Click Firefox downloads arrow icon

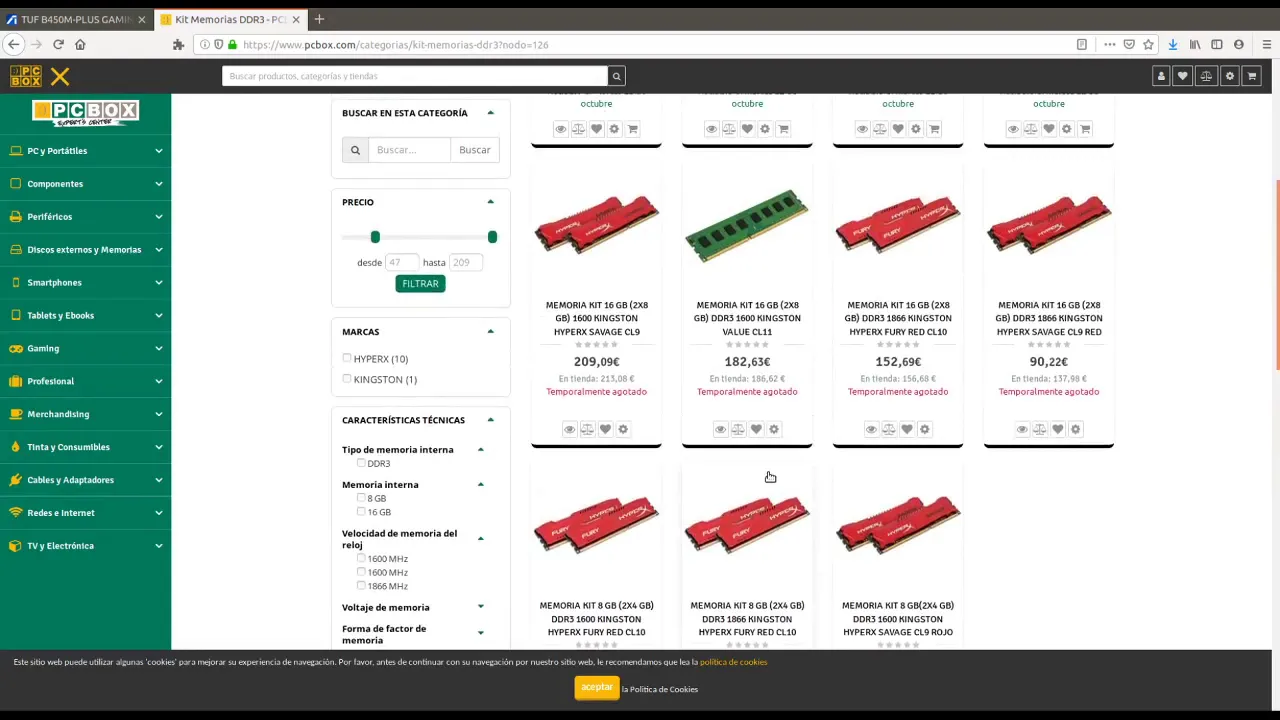[x=1173, y=44]
